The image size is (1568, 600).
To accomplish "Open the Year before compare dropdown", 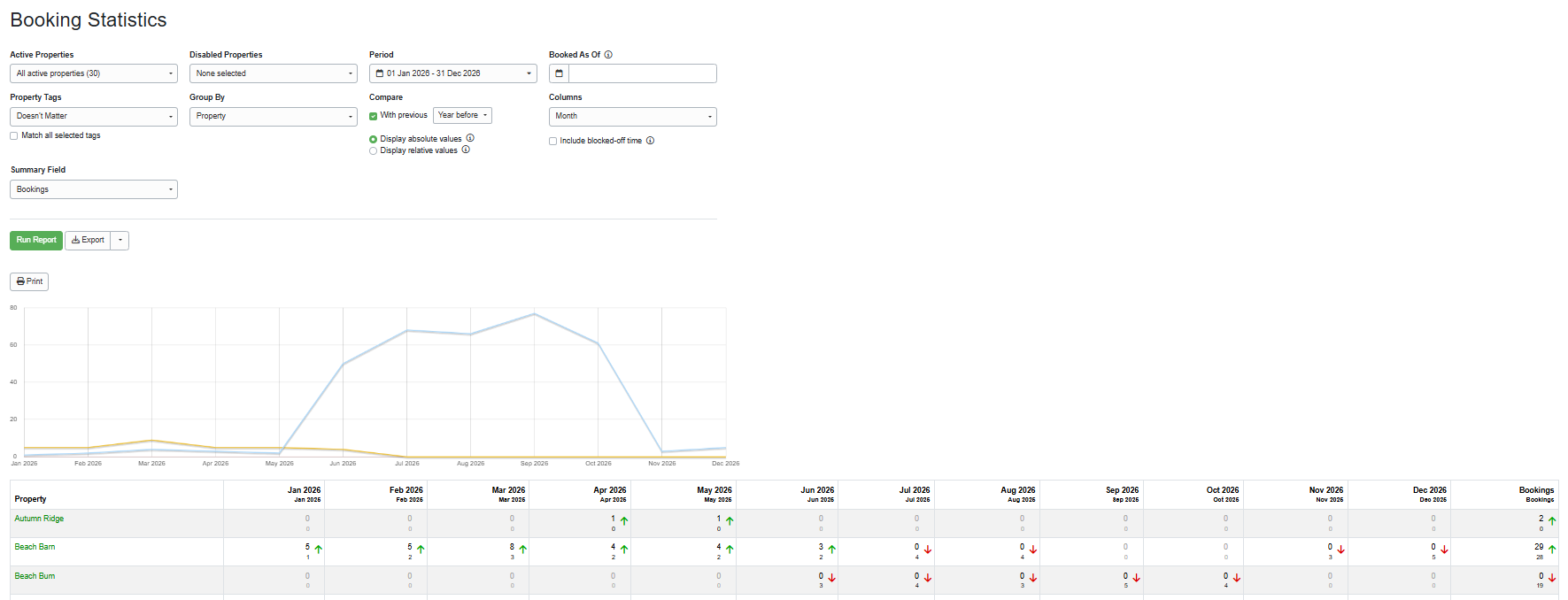I will [462, 115].
